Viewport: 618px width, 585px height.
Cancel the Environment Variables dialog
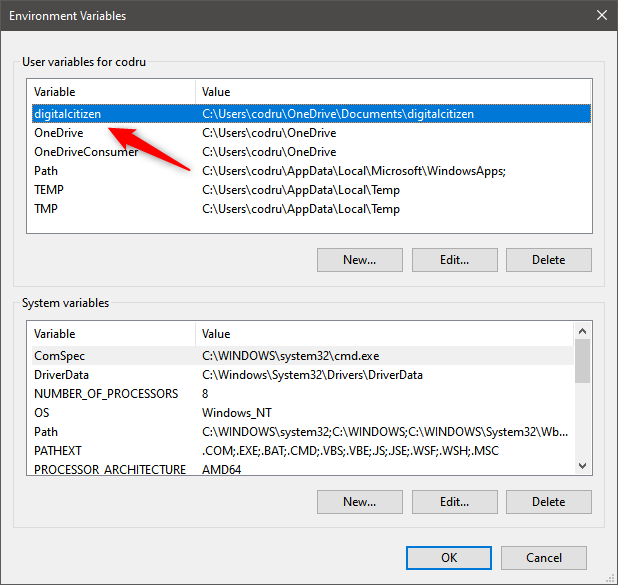543,558
